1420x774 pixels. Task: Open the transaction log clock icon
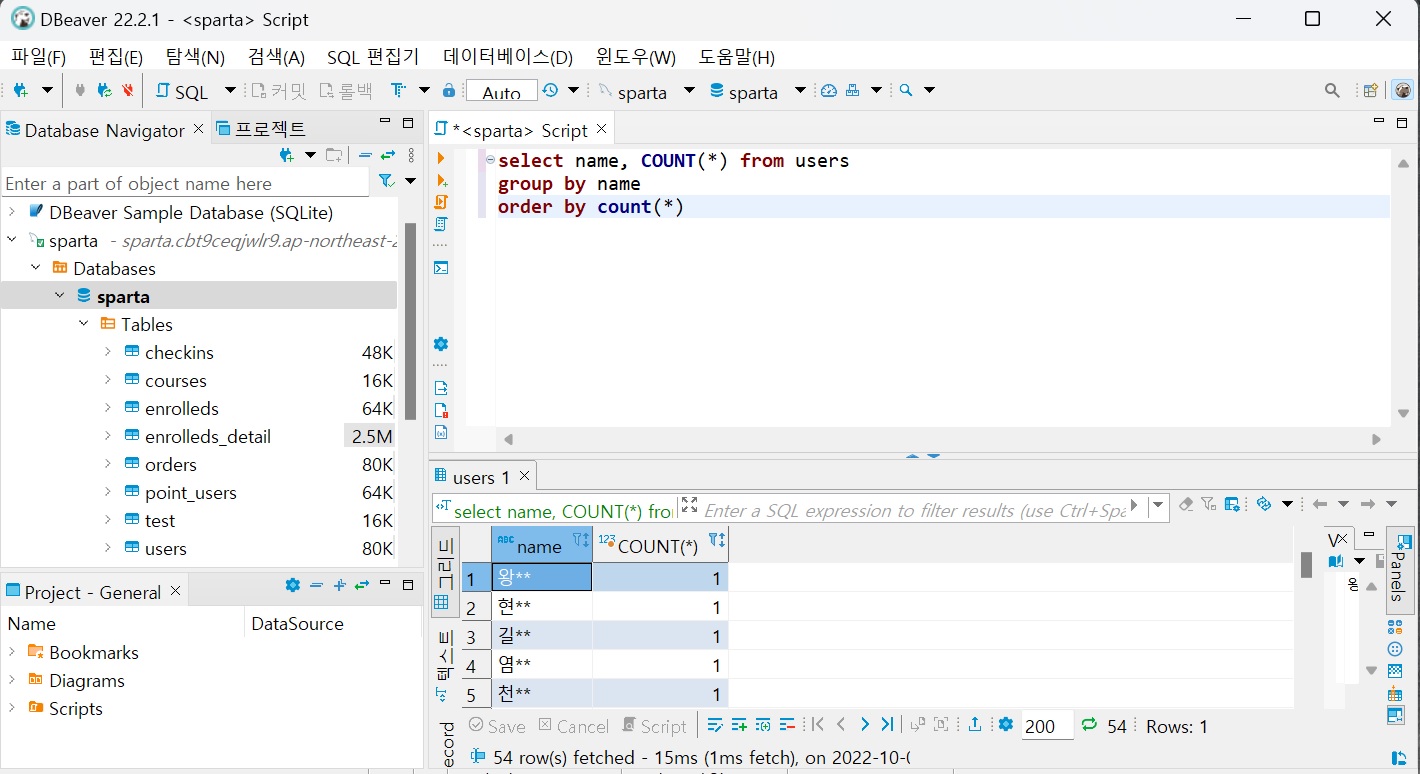(x=551, y=90)
